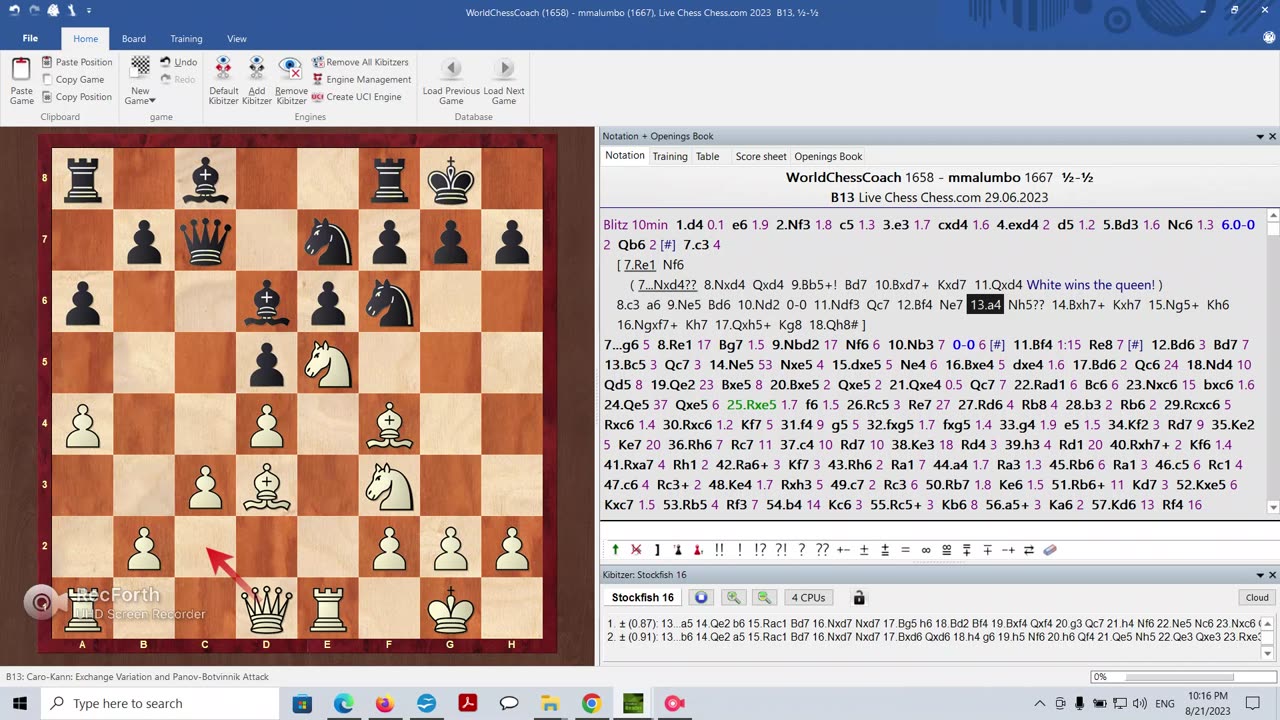Screen dimensions: 1280x720
Task: Open the Training tab in notation pane
Action: click(x=670, y=156)
